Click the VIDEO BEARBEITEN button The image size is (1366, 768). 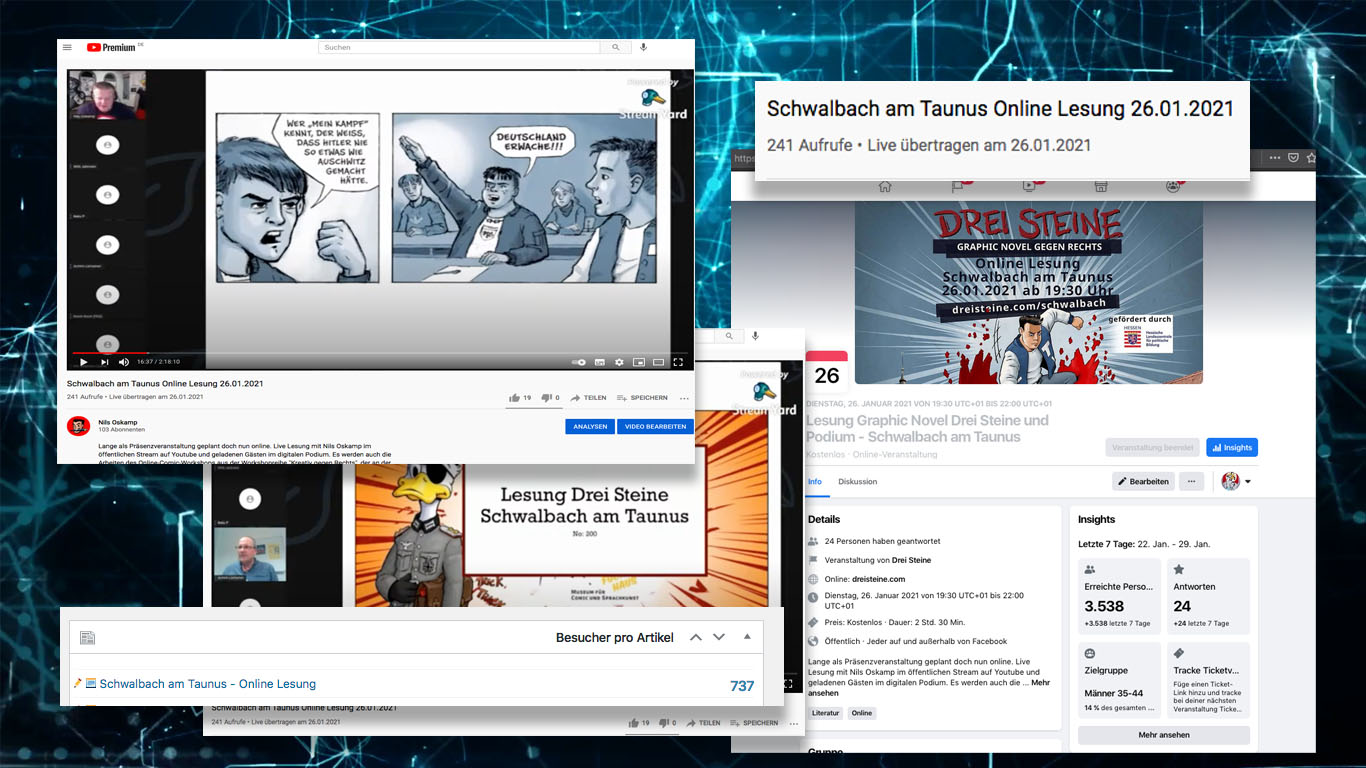point(655,426)
